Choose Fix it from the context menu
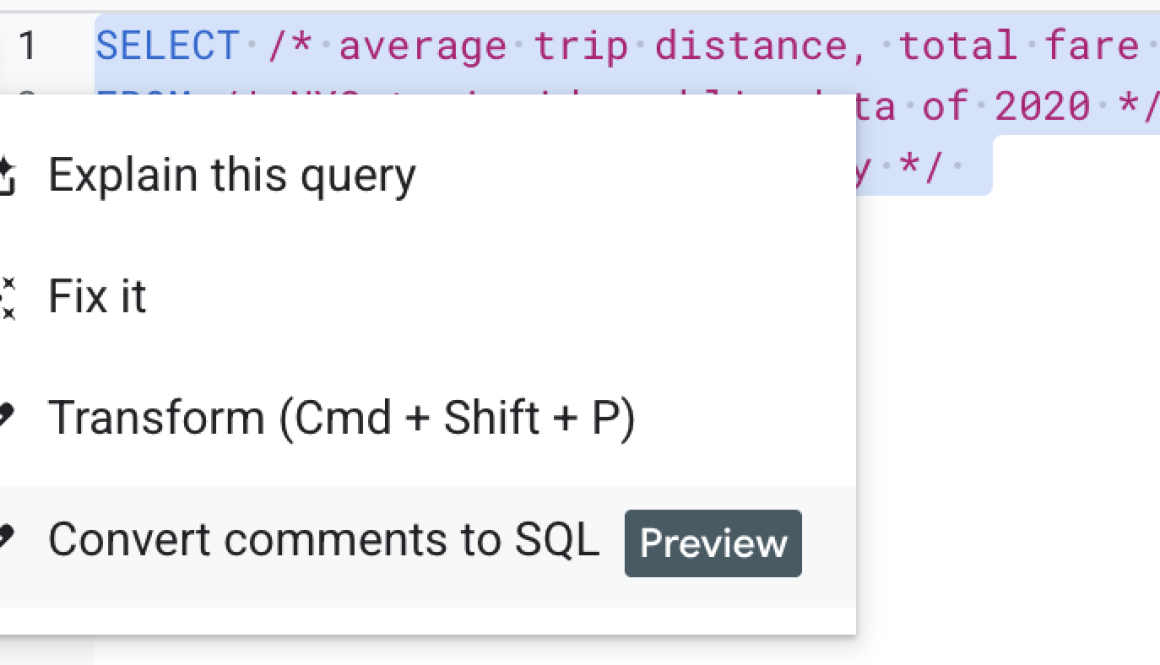The height and width of the screenshot is (665, 1160). 97,296
